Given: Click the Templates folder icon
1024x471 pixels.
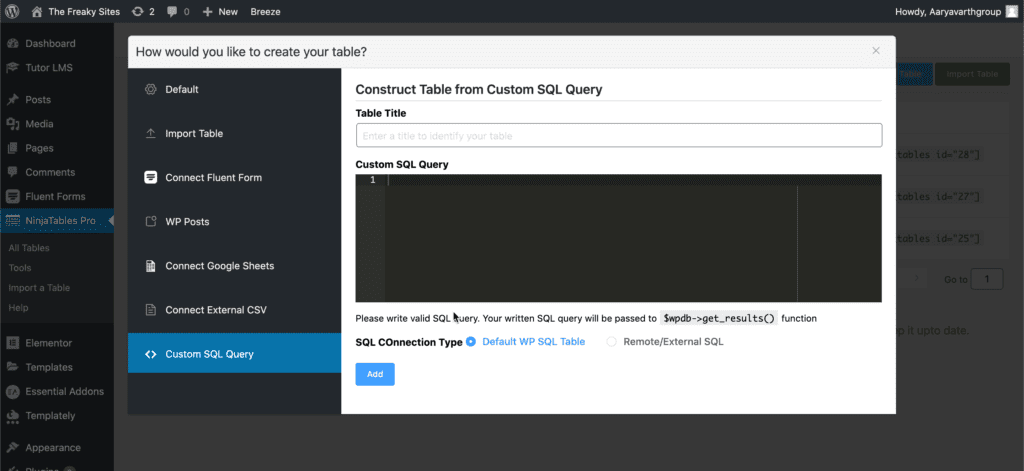Looking at the screenshot, I should tap(12, 366).
